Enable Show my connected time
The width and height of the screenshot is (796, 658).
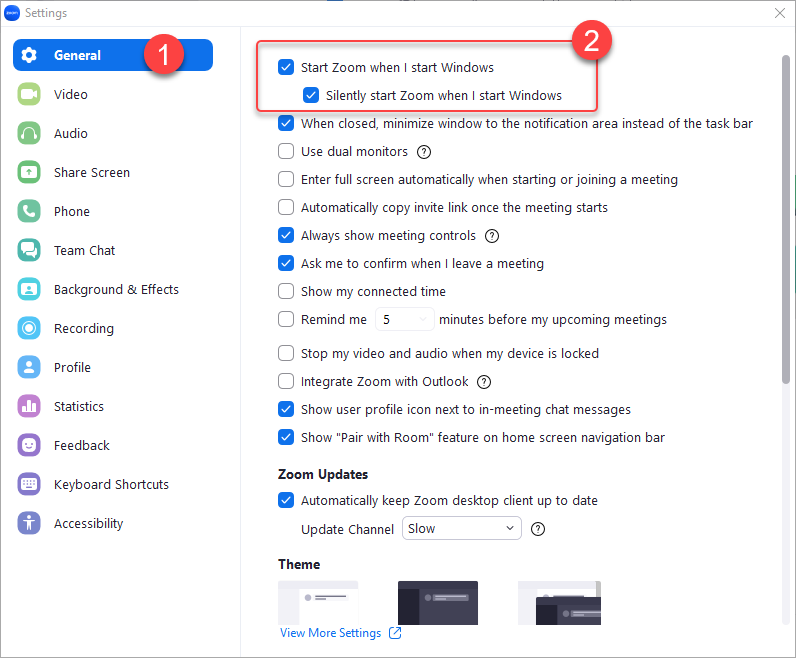(286, 292)
